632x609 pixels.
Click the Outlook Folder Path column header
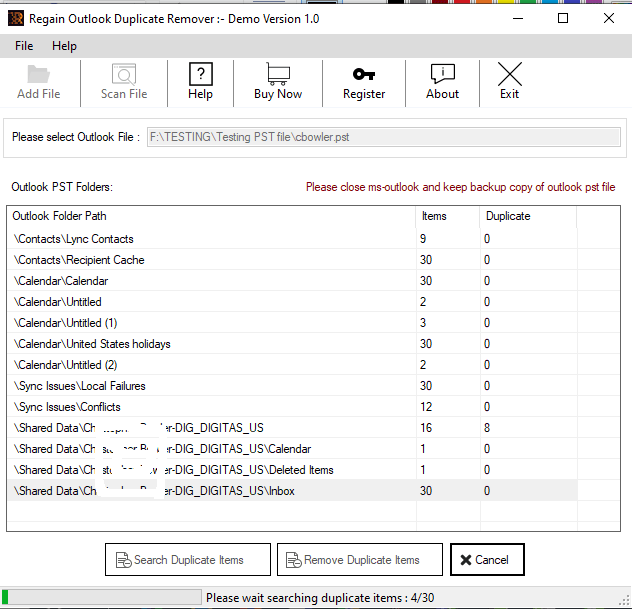coord(211,216)
